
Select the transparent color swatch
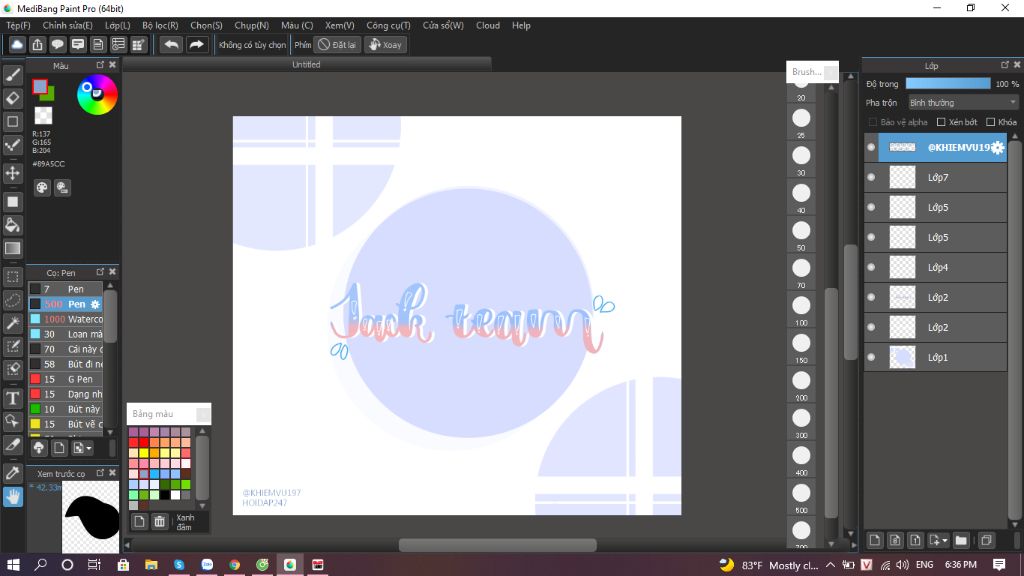click(43, 116)
